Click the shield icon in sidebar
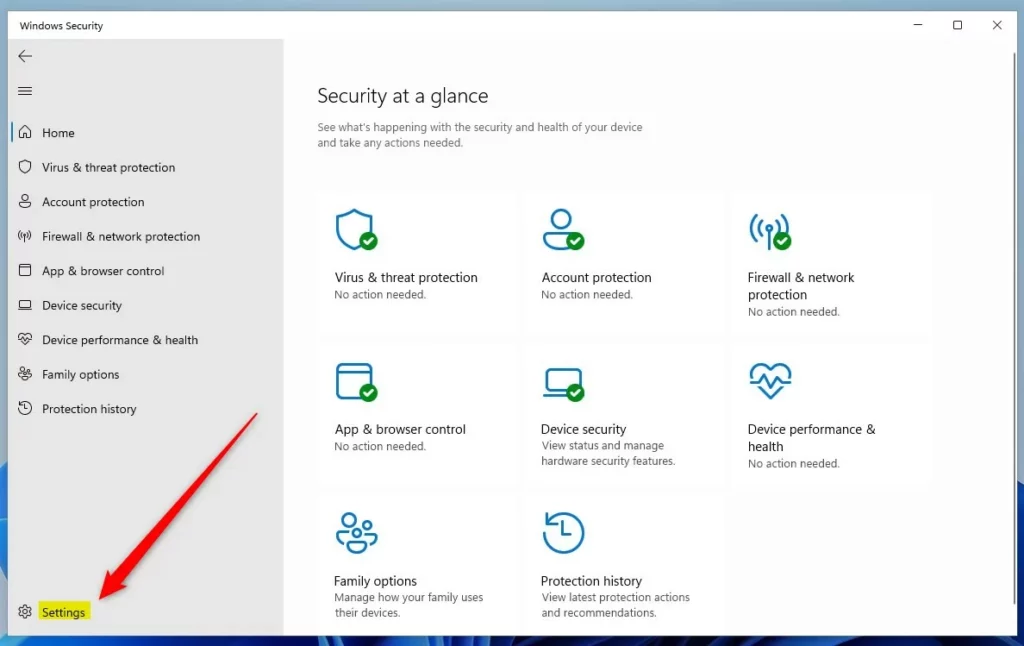Screen dimensions: 1024x646 coord(25,167)
